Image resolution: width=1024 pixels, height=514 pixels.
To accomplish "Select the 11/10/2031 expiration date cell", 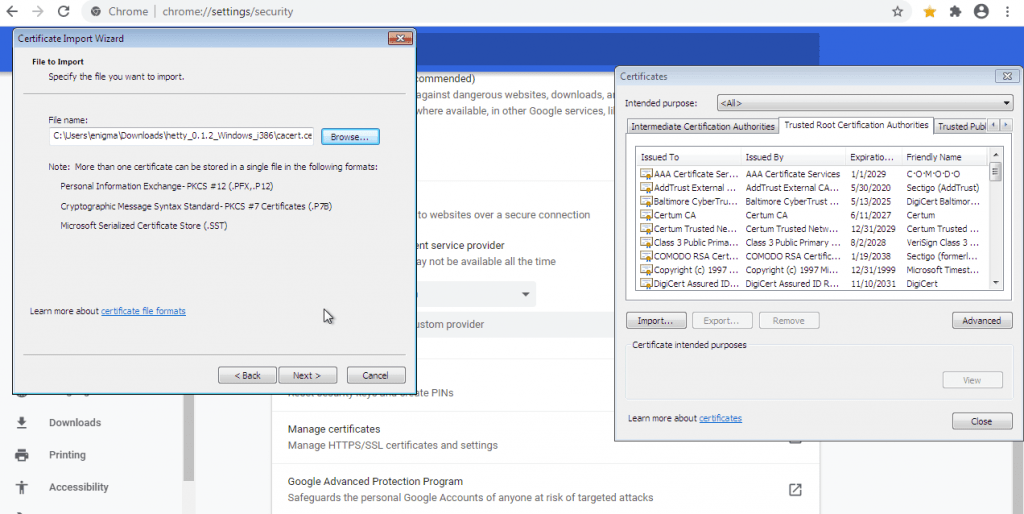I will [x=871, y=283].
